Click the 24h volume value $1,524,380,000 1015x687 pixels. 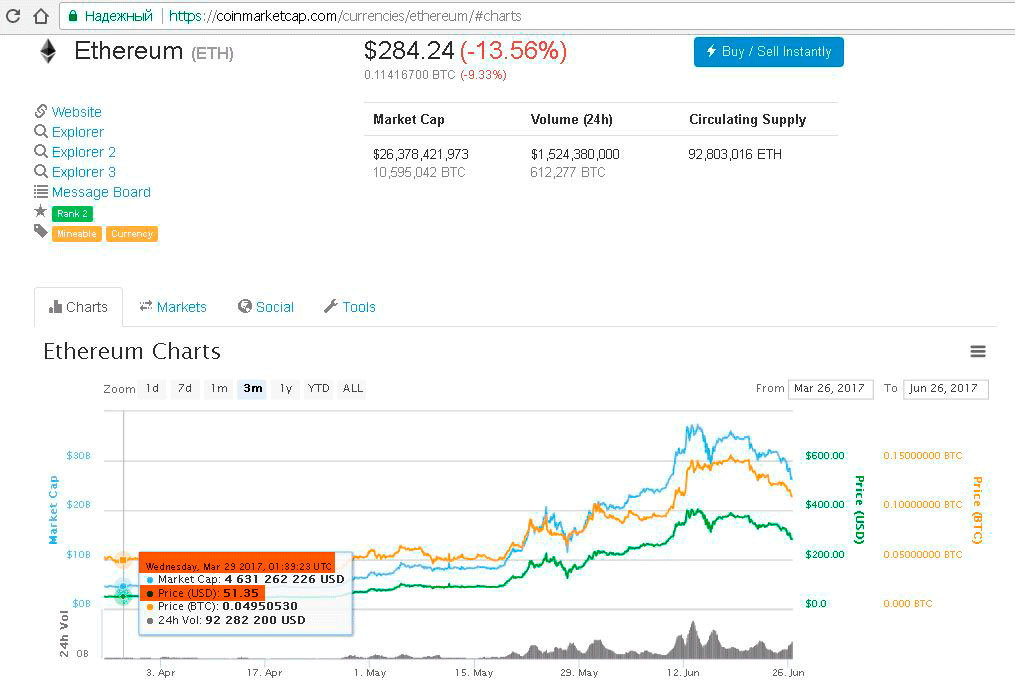click(x=575, y=154)
